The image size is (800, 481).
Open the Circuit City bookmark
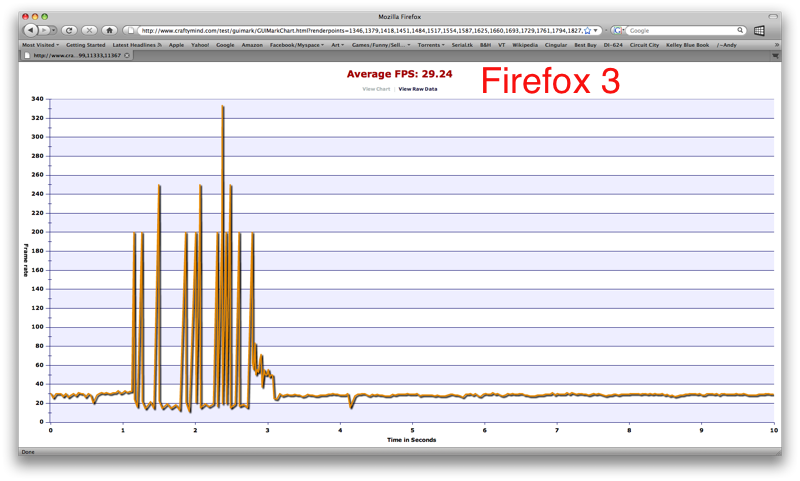point(644,45)
